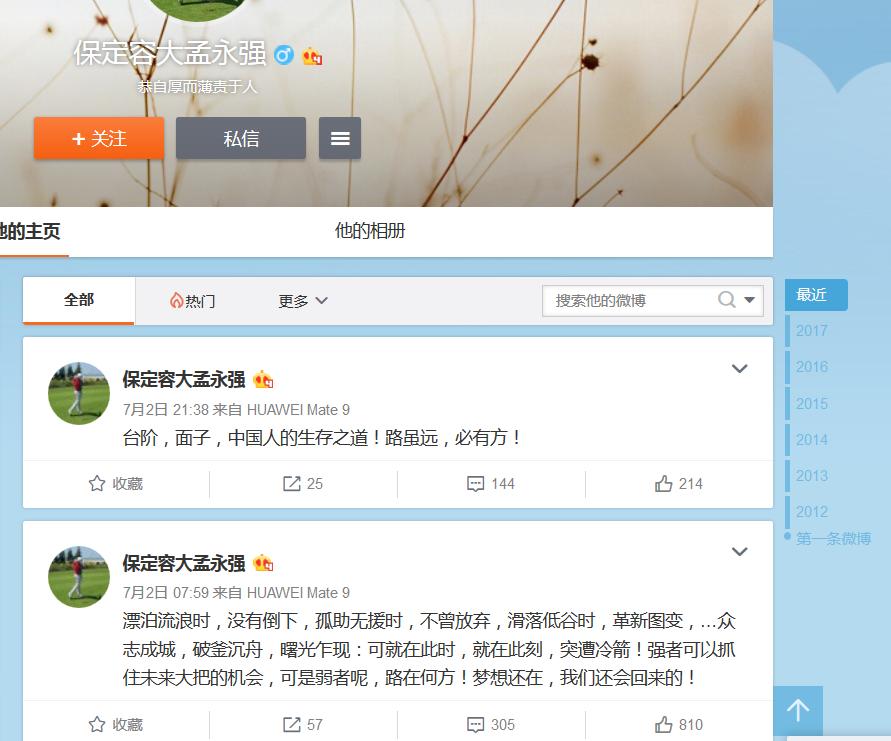Repost the first post with 25 shares
Image resolution: width=891 pixels, height=741 pixels.
click(303, 484)
